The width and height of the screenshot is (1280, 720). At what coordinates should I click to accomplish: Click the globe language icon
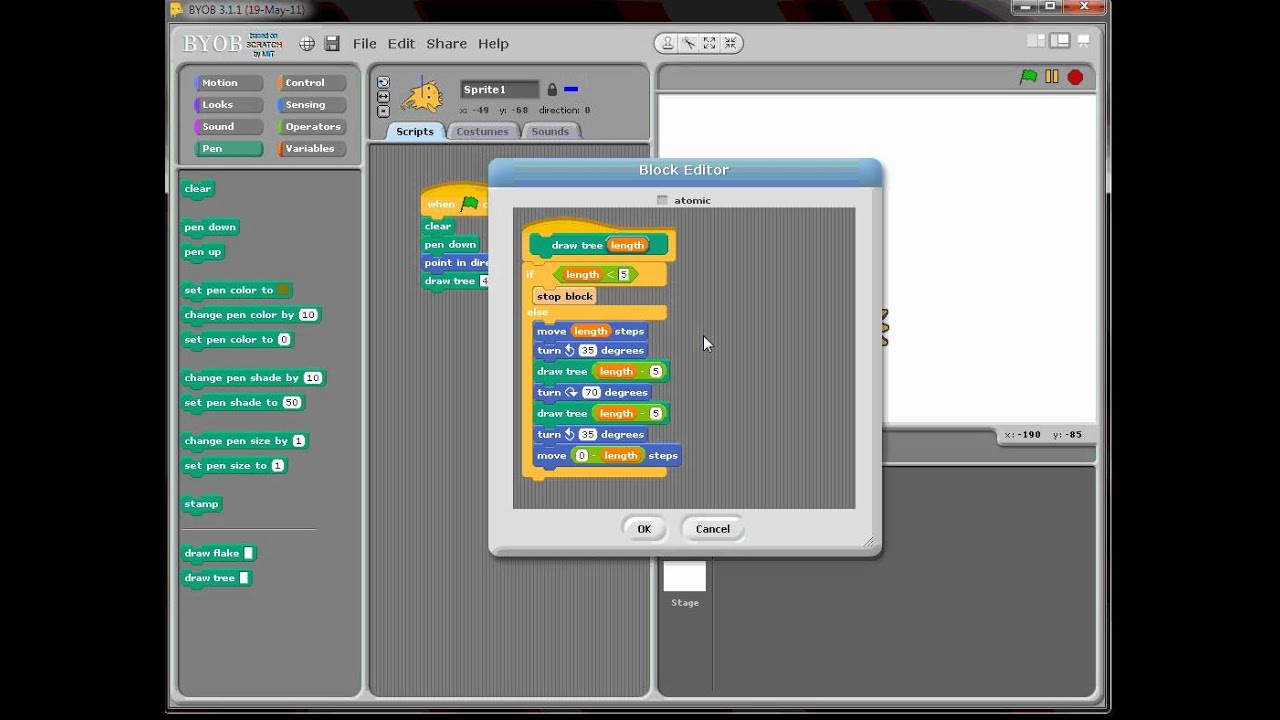pyautogui.click(x=307, y=44)
